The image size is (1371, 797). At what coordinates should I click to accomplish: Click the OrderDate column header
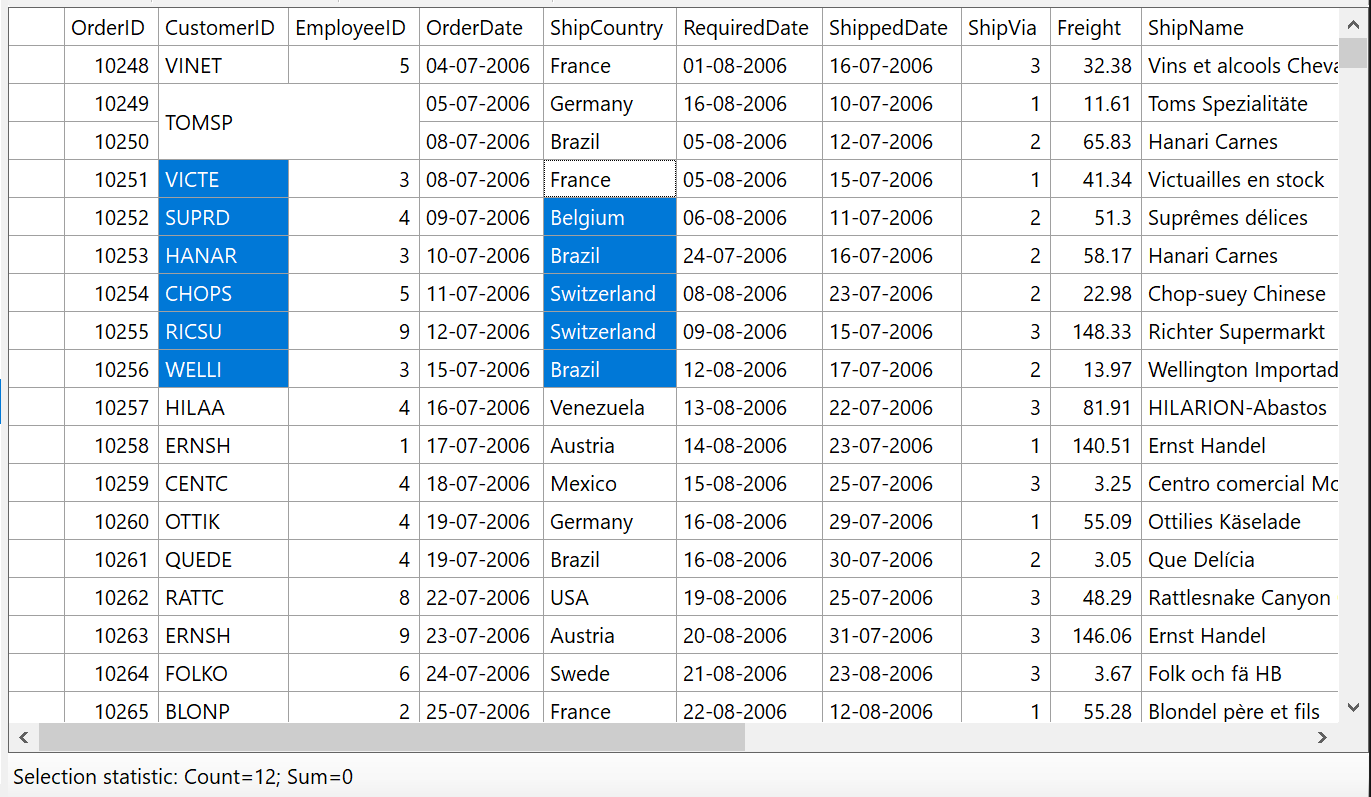point(482,28)
